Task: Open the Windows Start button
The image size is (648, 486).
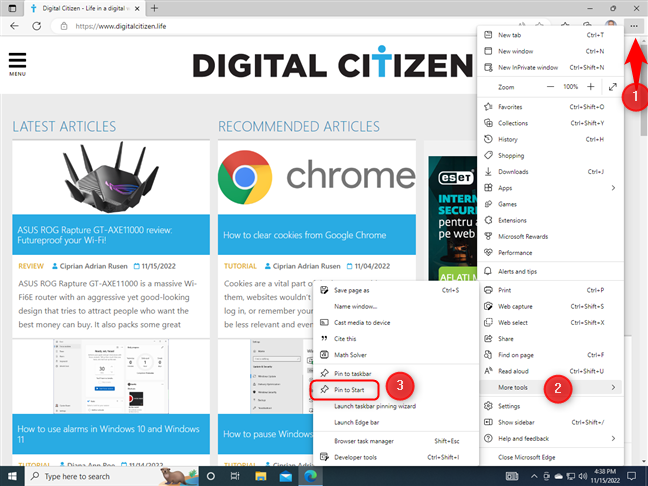Action: point(12,476)
